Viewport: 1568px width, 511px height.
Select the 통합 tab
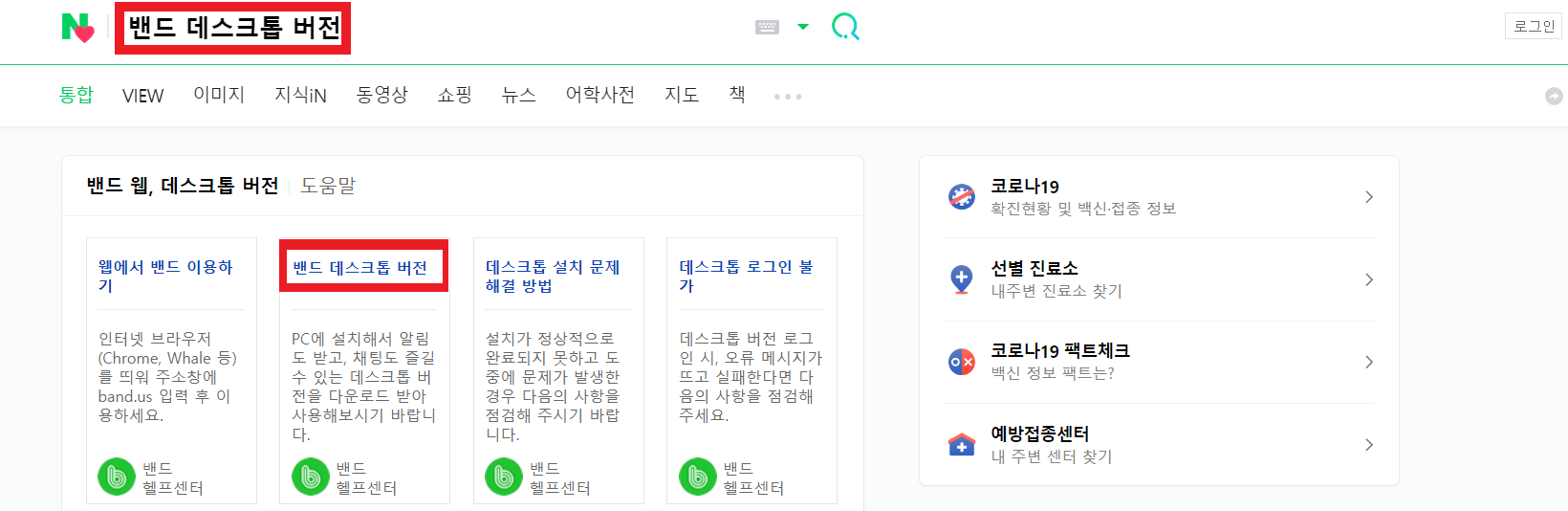coord(76,95)
